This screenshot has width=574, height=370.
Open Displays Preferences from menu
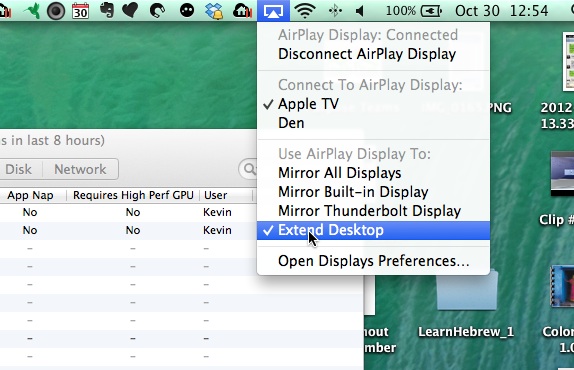[x=373, y=261]
